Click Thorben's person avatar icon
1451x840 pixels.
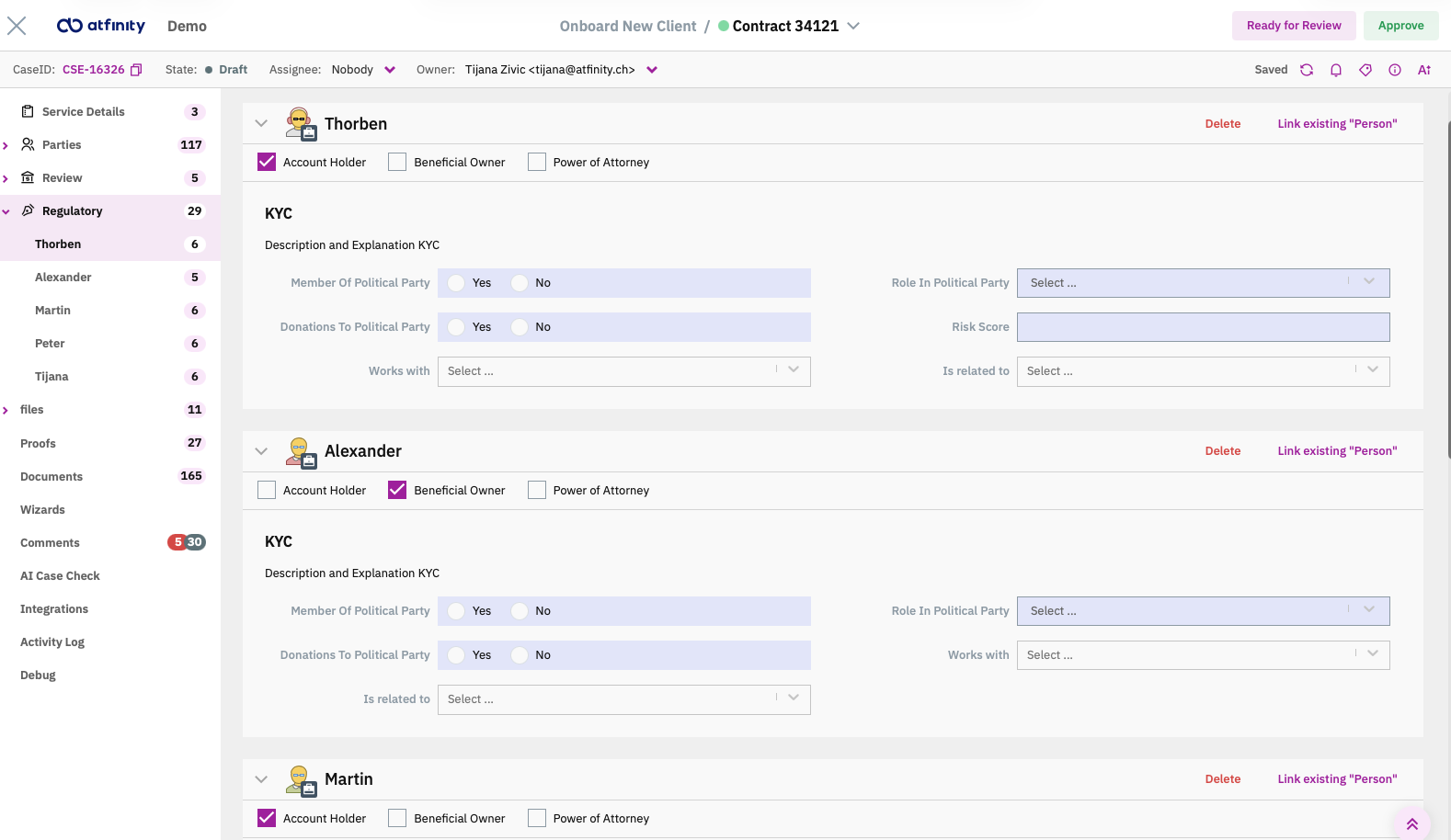click(301, 124)
